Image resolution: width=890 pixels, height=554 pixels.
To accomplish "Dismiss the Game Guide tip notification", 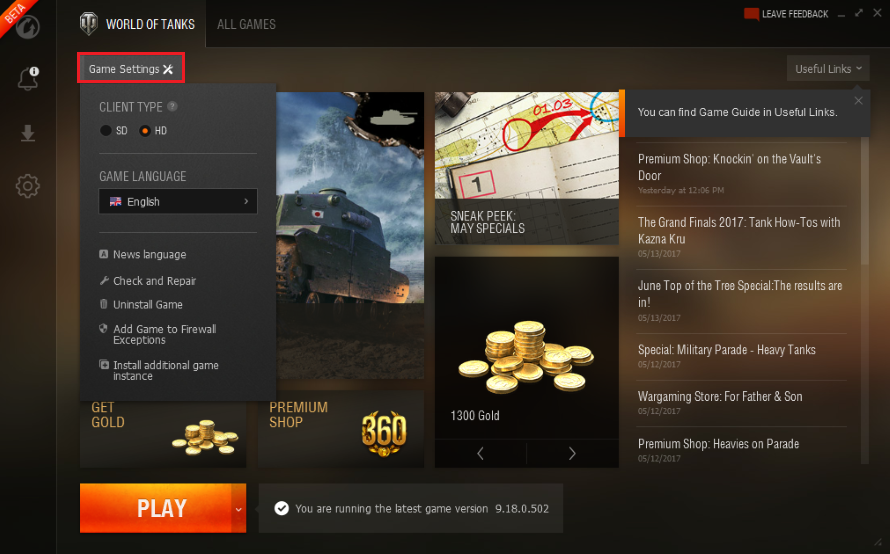I will click(x=858, y=100).
